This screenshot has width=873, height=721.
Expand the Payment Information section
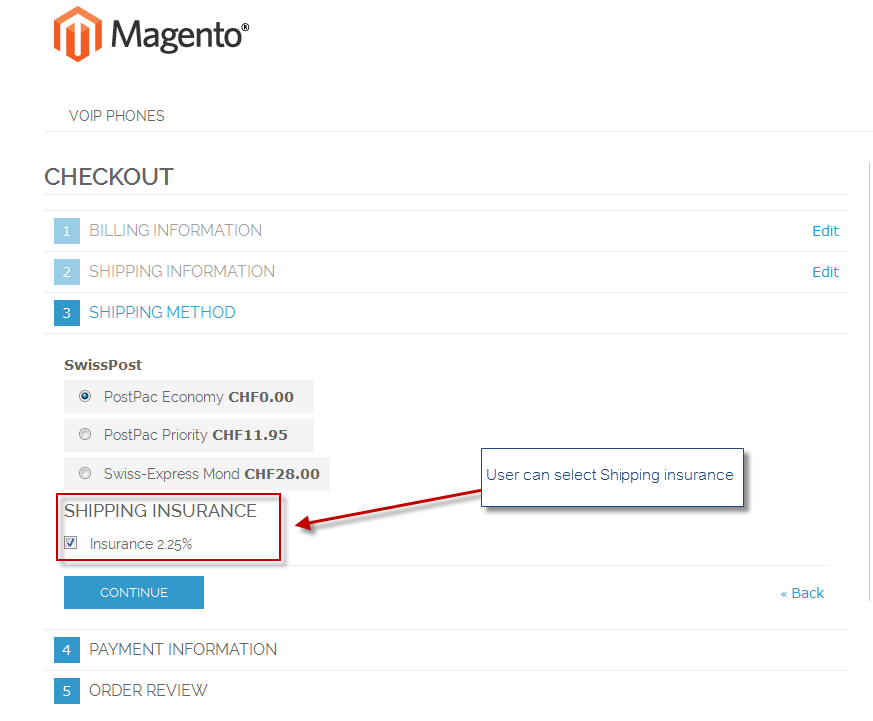(183, 650)
